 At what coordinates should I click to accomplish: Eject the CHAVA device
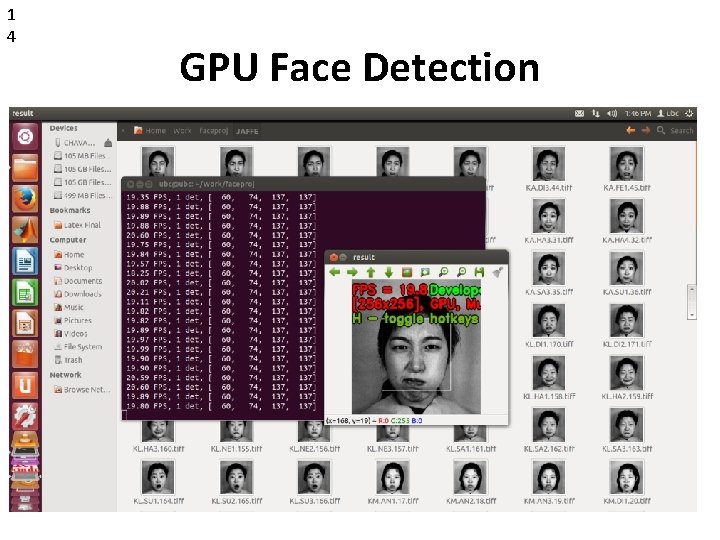[108, 143]
